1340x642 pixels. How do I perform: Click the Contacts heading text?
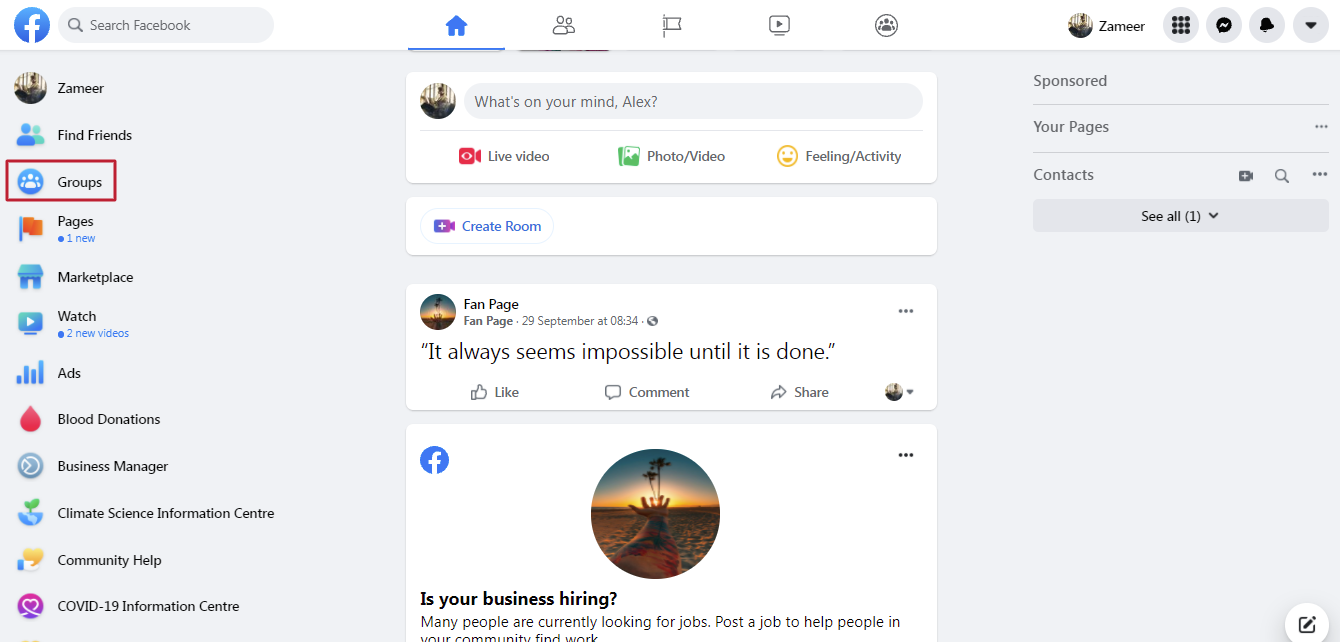point(1063,175)
